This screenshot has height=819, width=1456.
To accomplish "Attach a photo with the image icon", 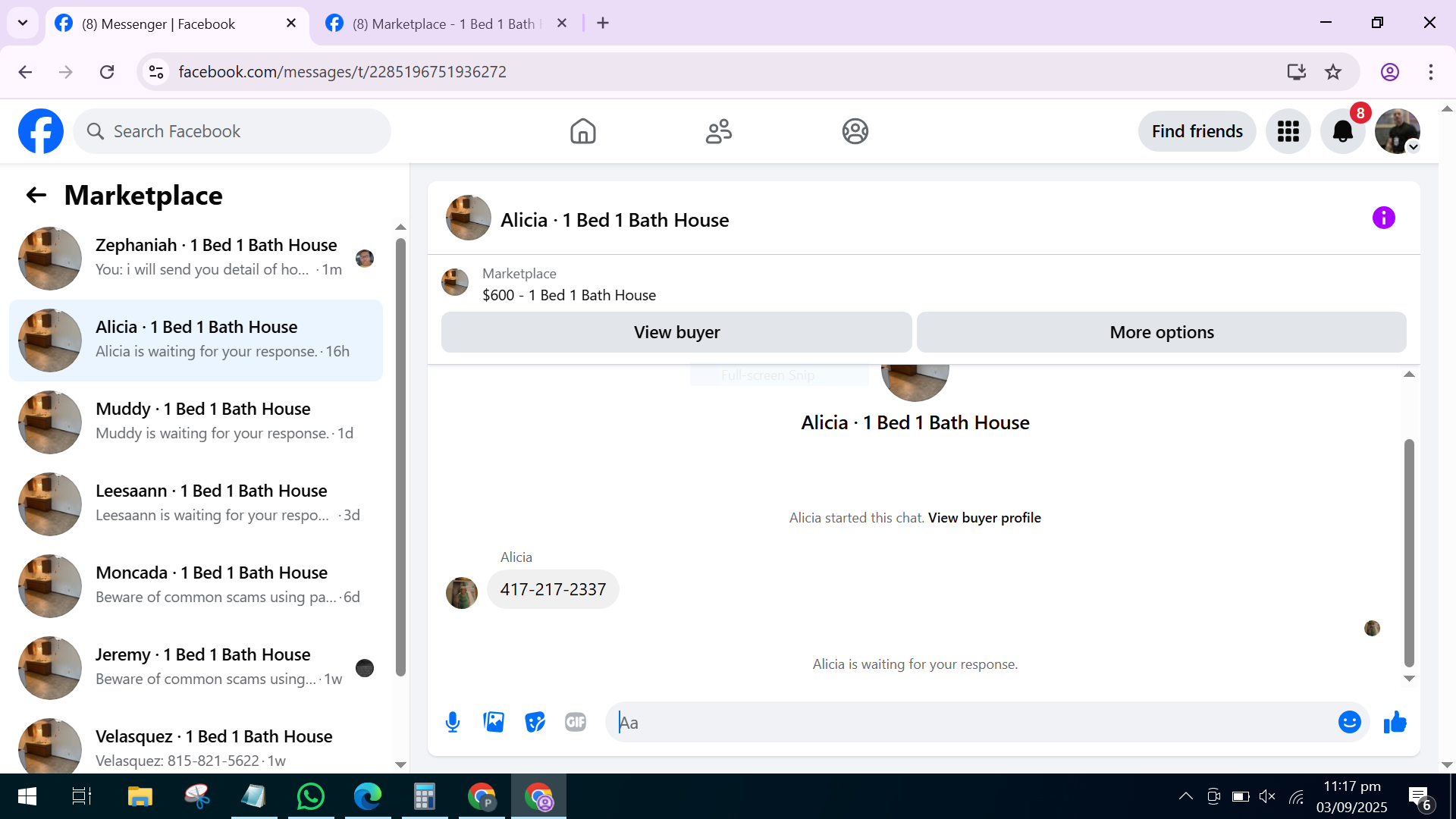I will (494, 722).
